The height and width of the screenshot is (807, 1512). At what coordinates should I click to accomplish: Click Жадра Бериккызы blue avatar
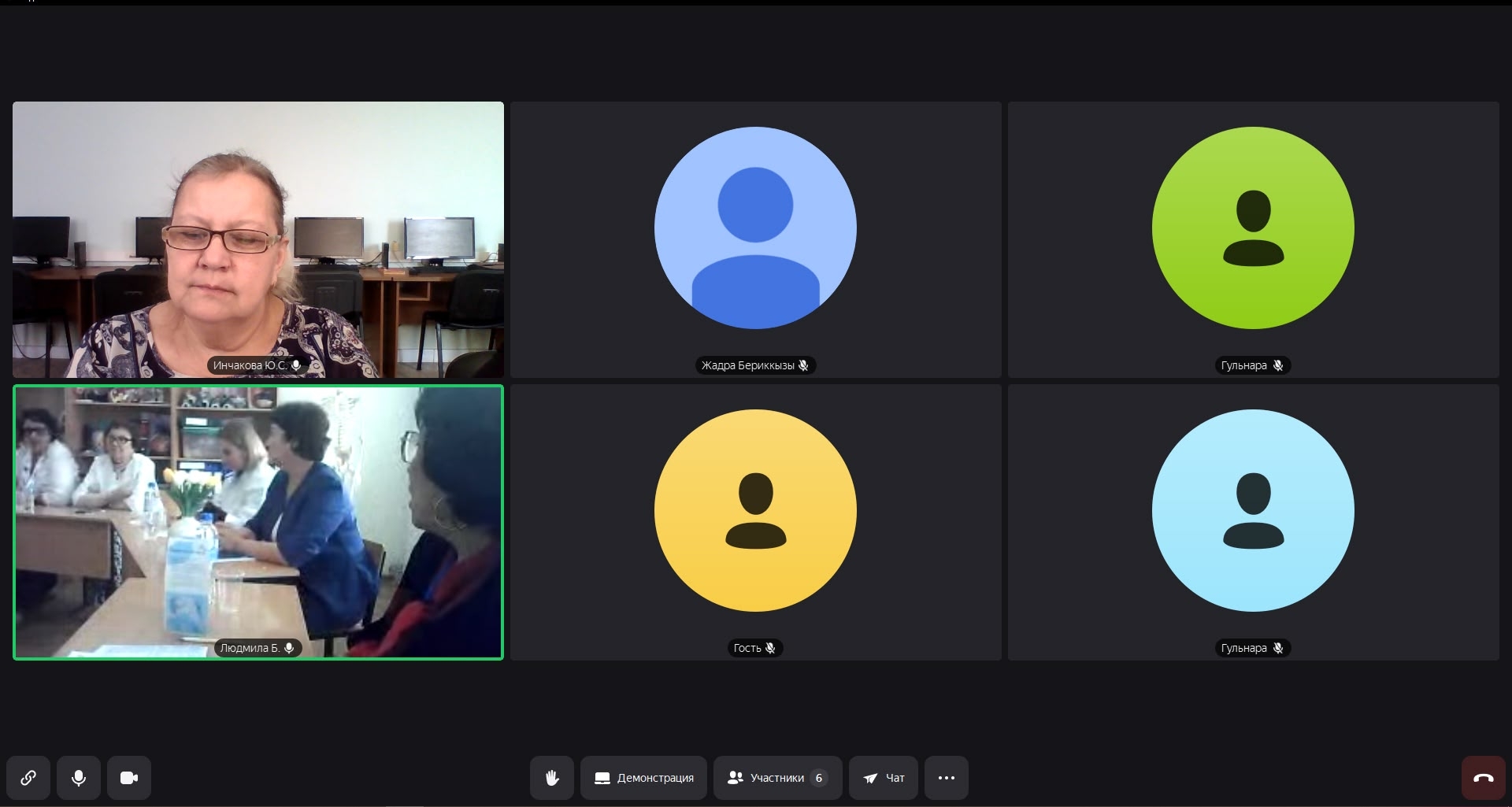pyautogui.click(x=755, y=228)
